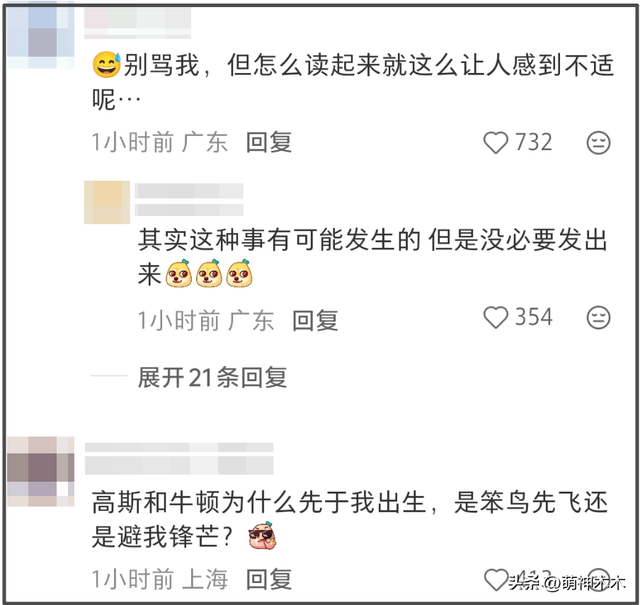Select comment text starting with 别骂我
This screenshot has height=605, width=640.
click(x=353, y=83)
